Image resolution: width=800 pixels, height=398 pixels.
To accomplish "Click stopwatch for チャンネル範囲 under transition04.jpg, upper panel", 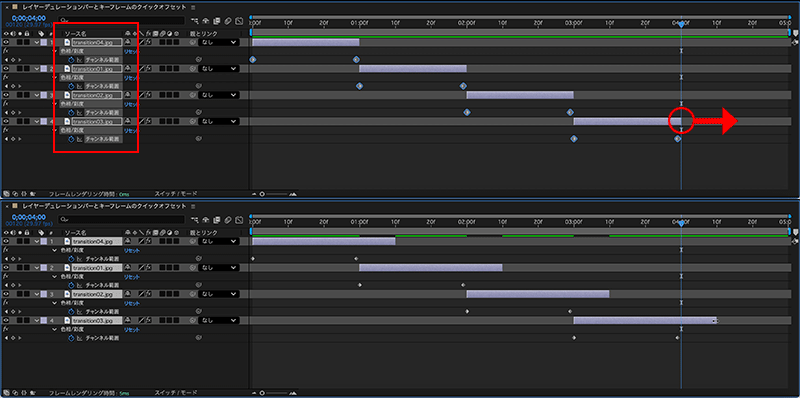I will (71, 60).
